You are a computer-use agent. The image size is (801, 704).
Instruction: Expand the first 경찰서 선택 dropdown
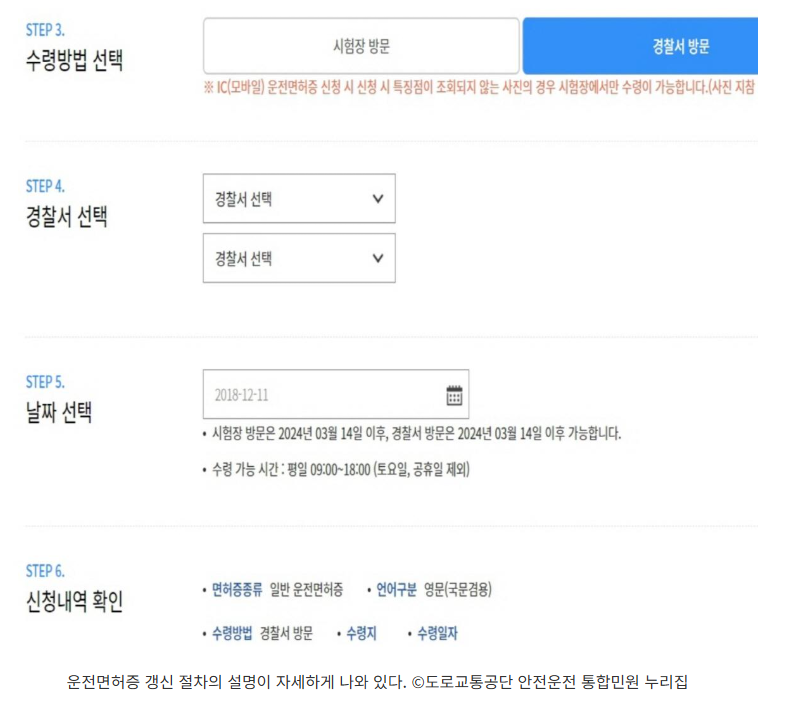point(299,199)
